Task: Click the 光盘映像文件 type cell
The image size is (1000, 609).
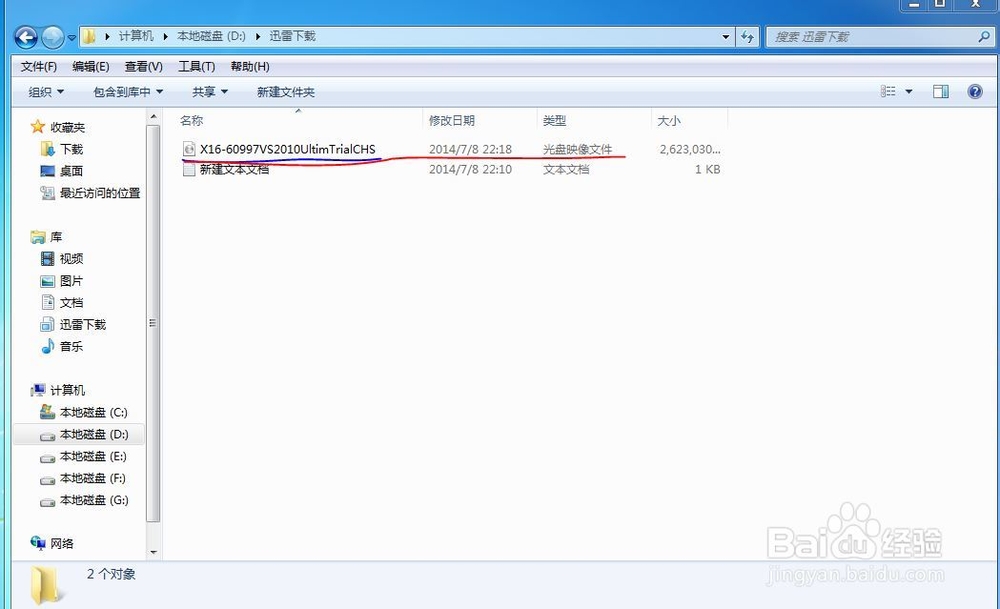Action: click(x=577, y=149)
